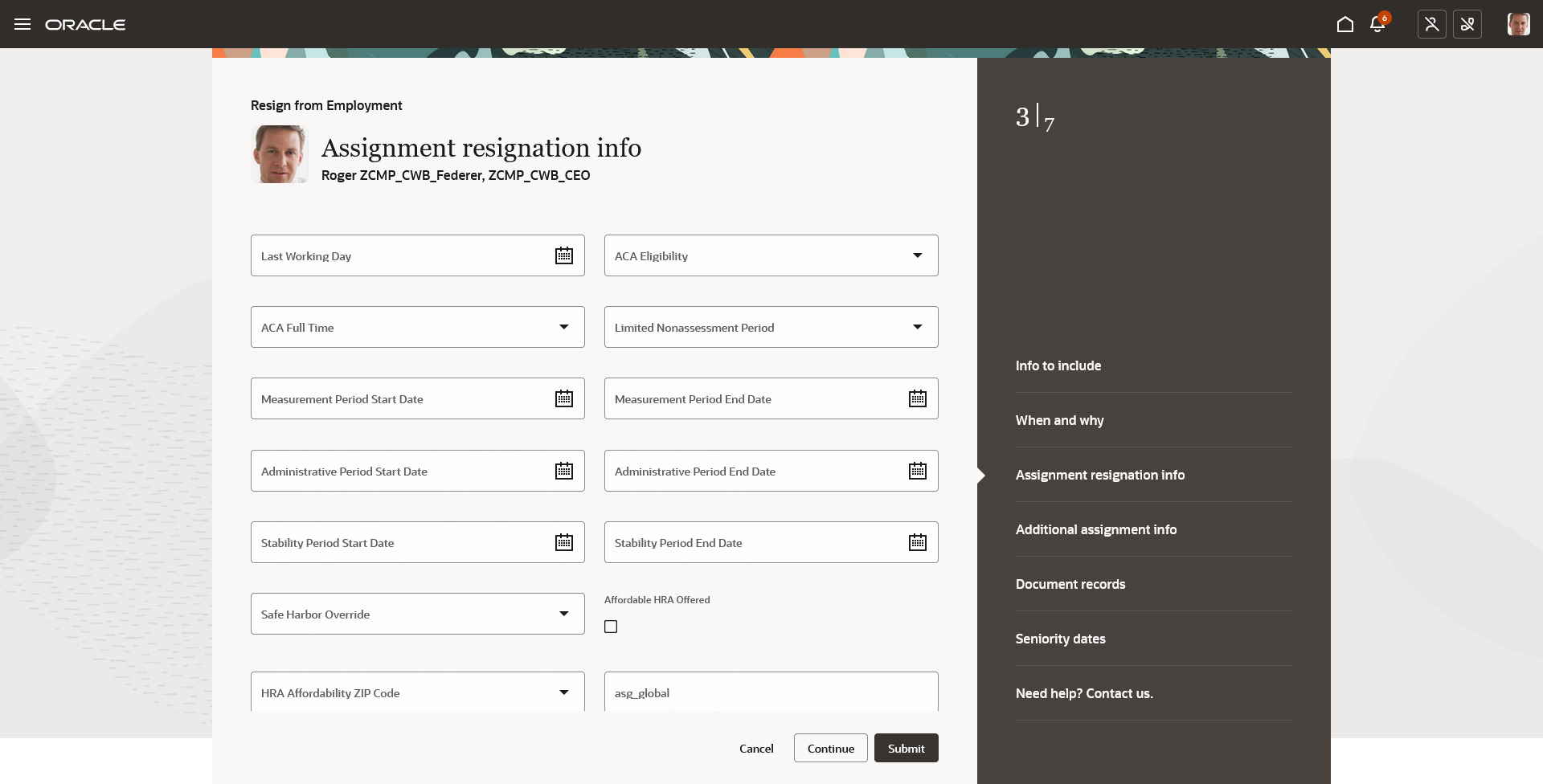Open HRA Affordability ZIP Code dropdown
1543x784 pixels.
point(563,692)
